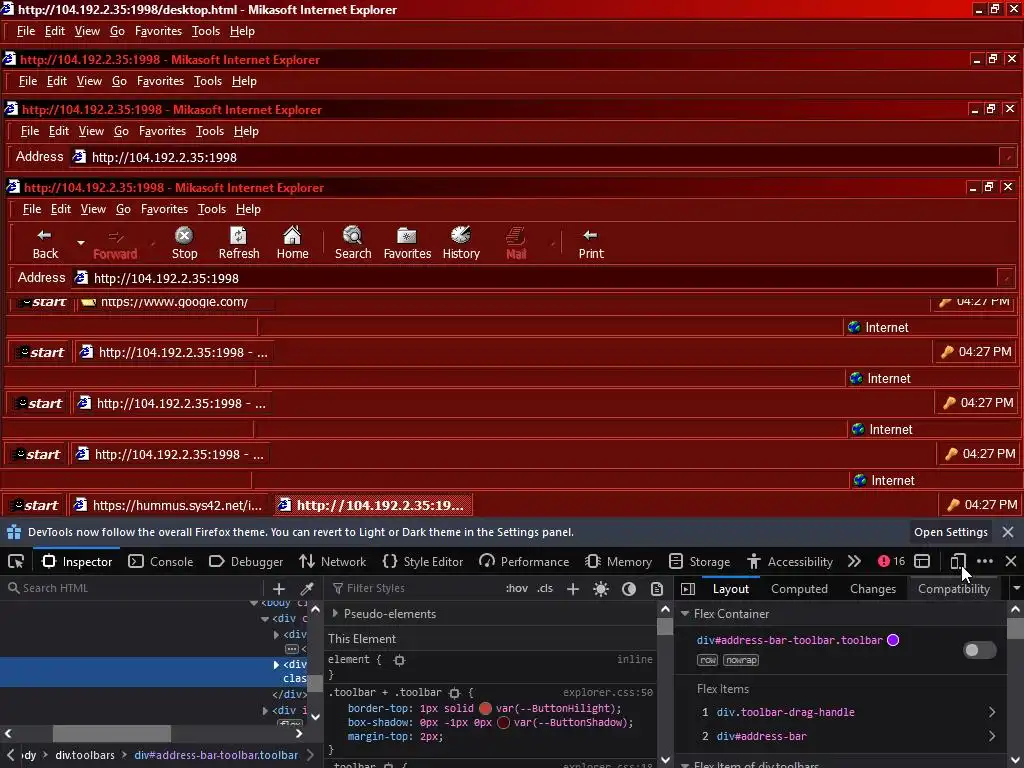Click the ButtonShadow color swatch
Screen dimensions: 1024x768
point(503,723)
